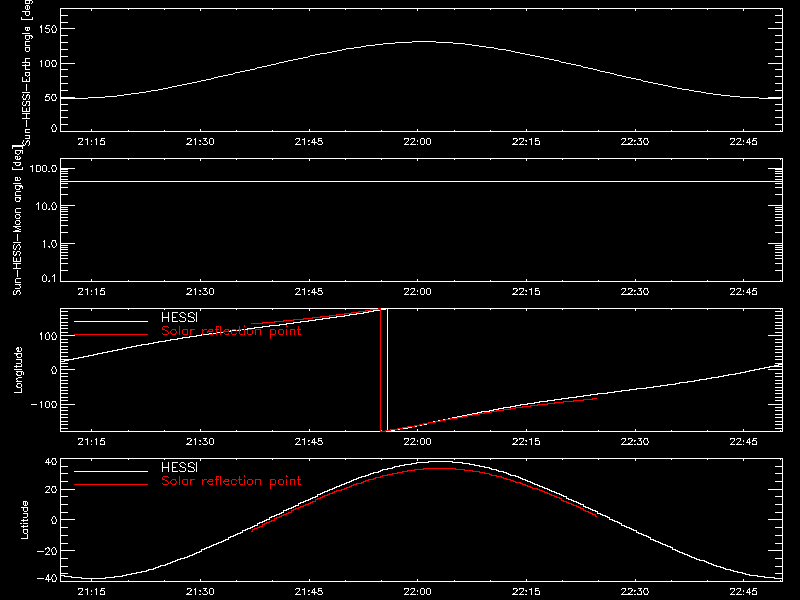Click '21:30' time label under Earth angle plot

[x=200, y=142]
